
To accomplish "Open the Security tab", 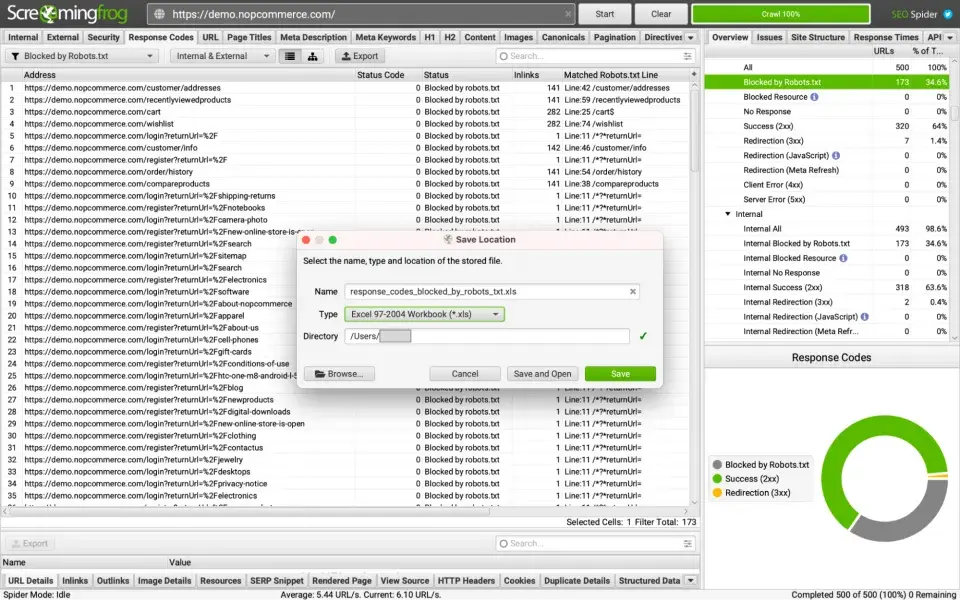I will (103, 37).
